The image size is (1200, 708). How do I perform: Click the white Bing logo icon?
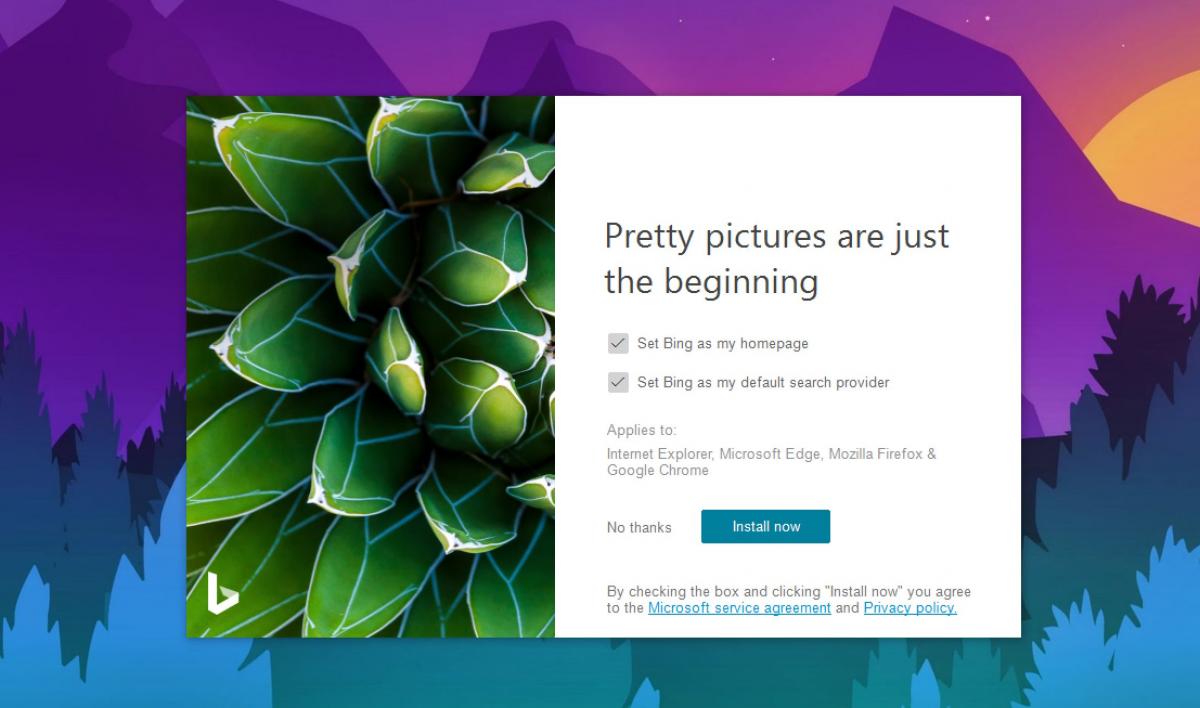pos(222,592)
